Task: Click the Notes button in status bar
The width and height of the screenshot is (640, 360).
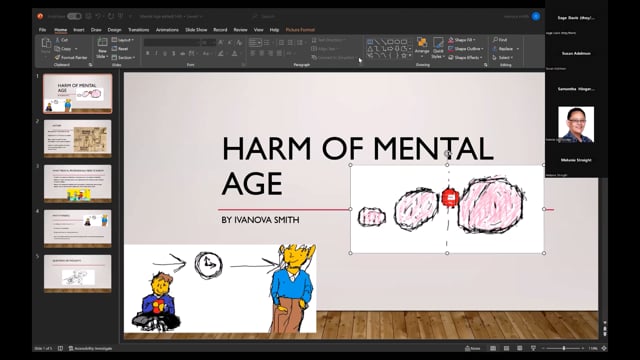Action: point(472,348)
